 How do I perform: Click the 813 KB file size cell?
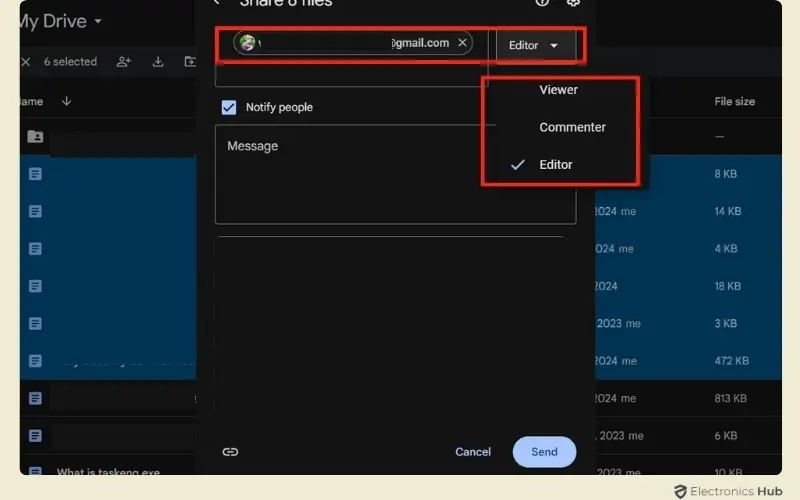731,398
